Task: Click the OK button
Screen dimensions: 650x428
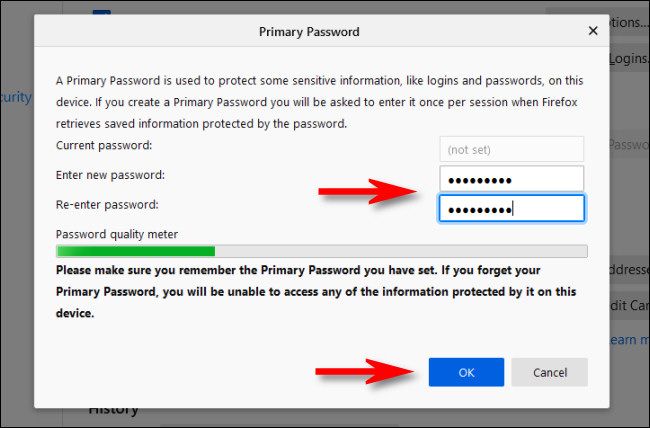Action: [x=466, y=372]
